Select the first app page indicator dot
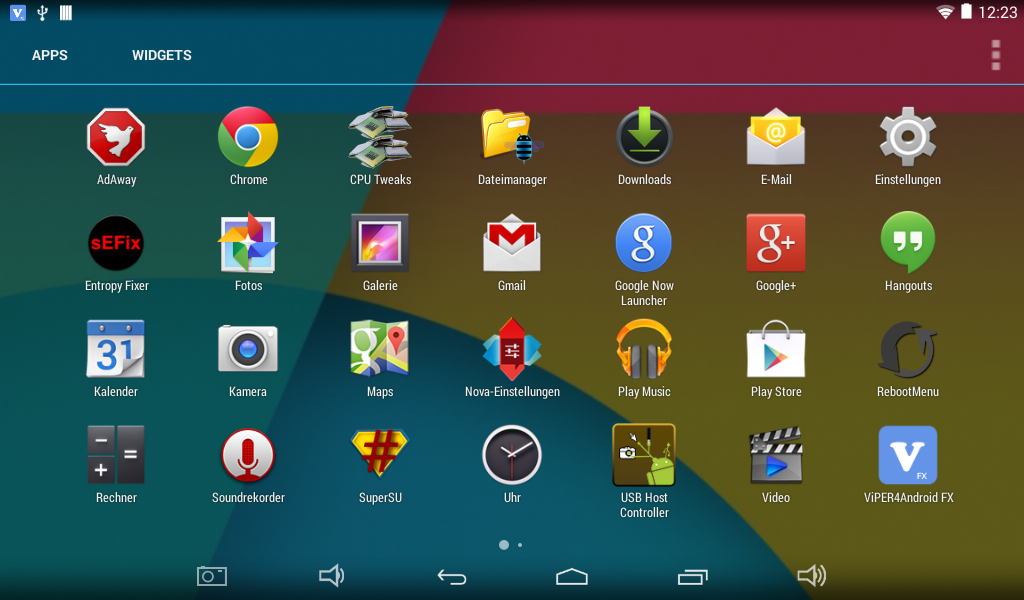This screenshot has height=600, width=1024. pos(504,545)
